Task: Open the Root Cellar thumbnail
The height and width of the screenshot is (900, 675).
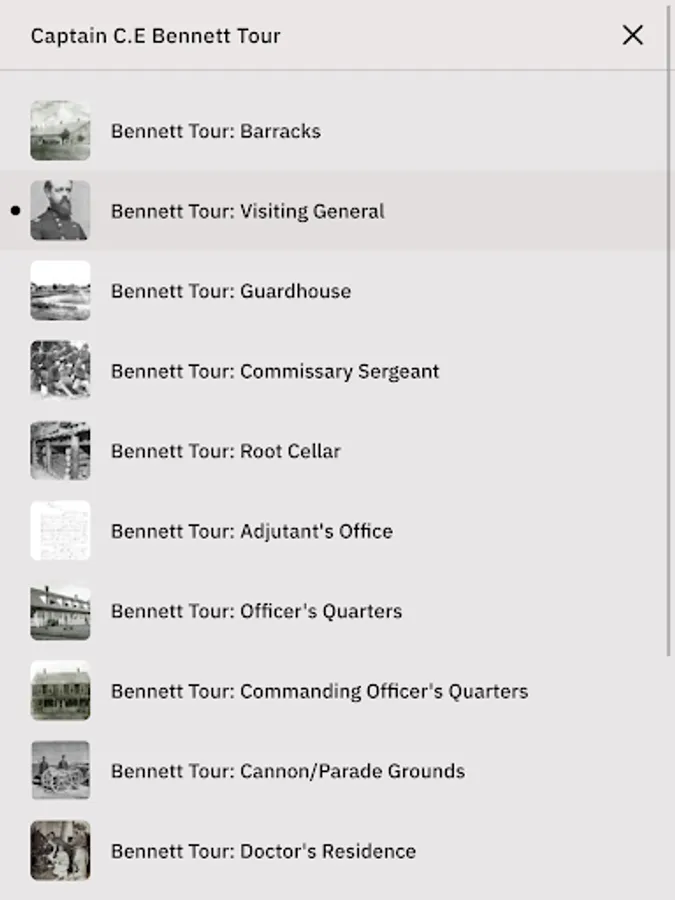Action: (60, 451)
